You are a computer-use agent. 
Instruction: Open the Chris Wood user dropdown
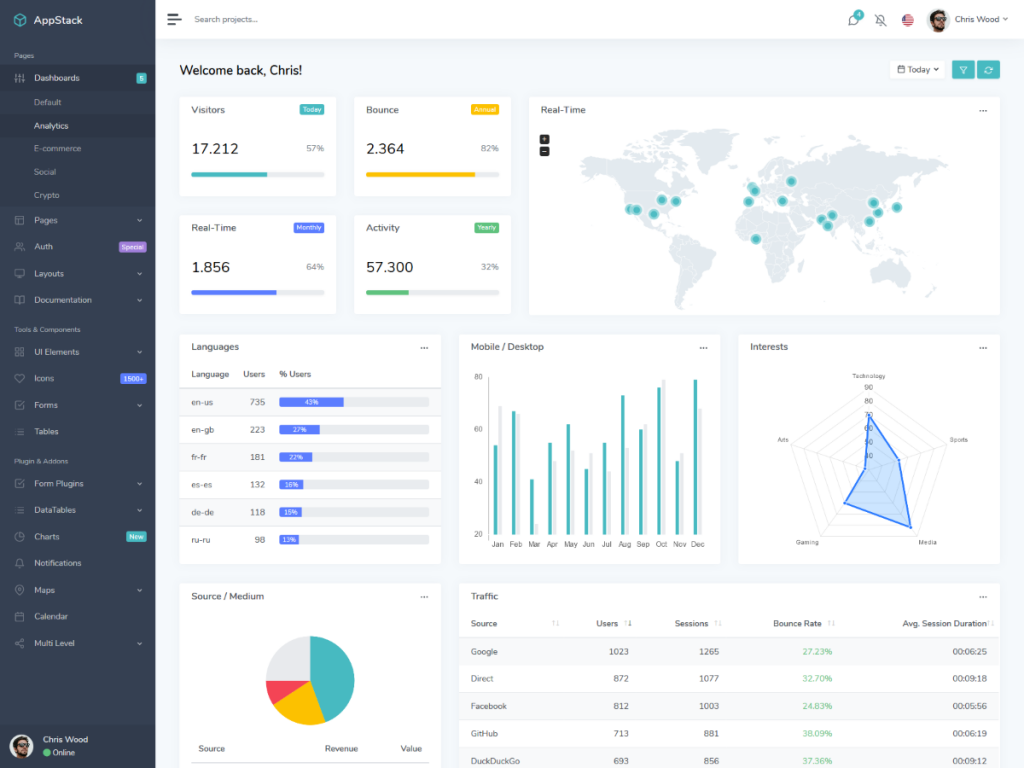(968, 20)
